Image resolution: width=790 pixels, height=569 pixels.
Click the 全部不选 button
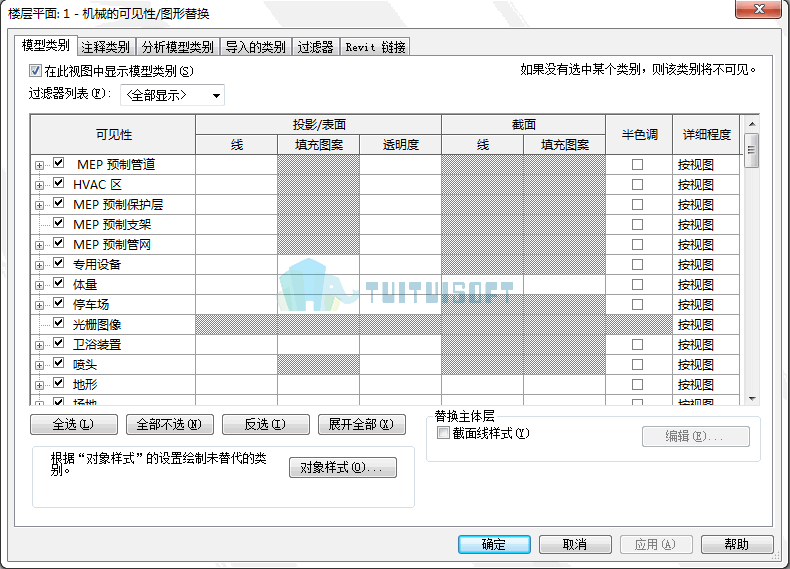point(169,424)
